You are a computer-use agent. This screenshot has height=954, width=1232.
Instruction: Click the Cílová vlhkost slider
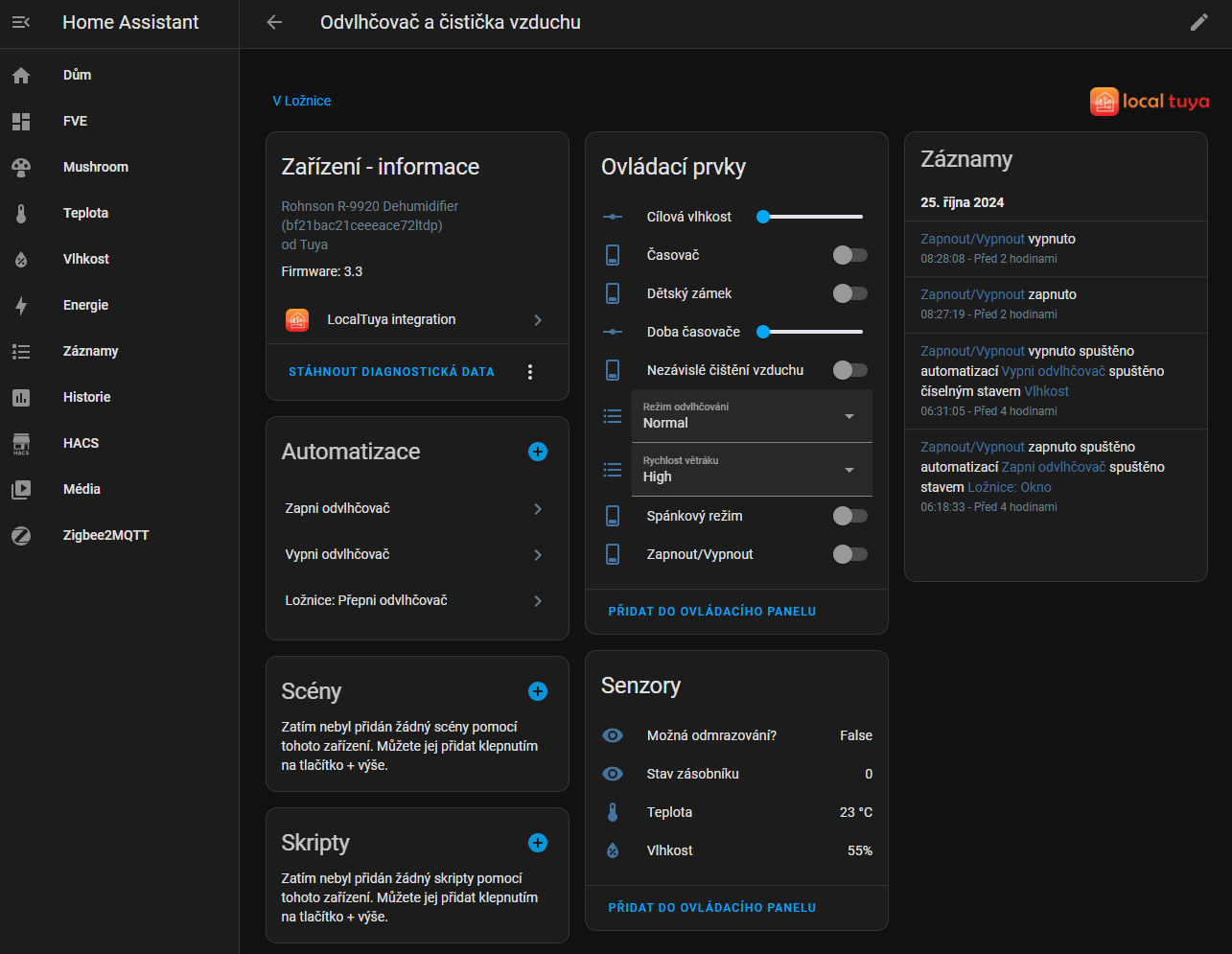click(x=810, y=217)
